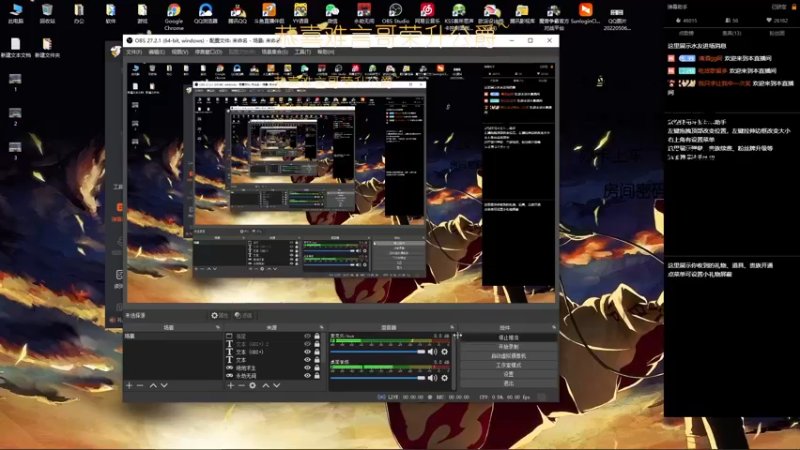Open QQ图片20220506 image file on desktop

pos(617,17)
